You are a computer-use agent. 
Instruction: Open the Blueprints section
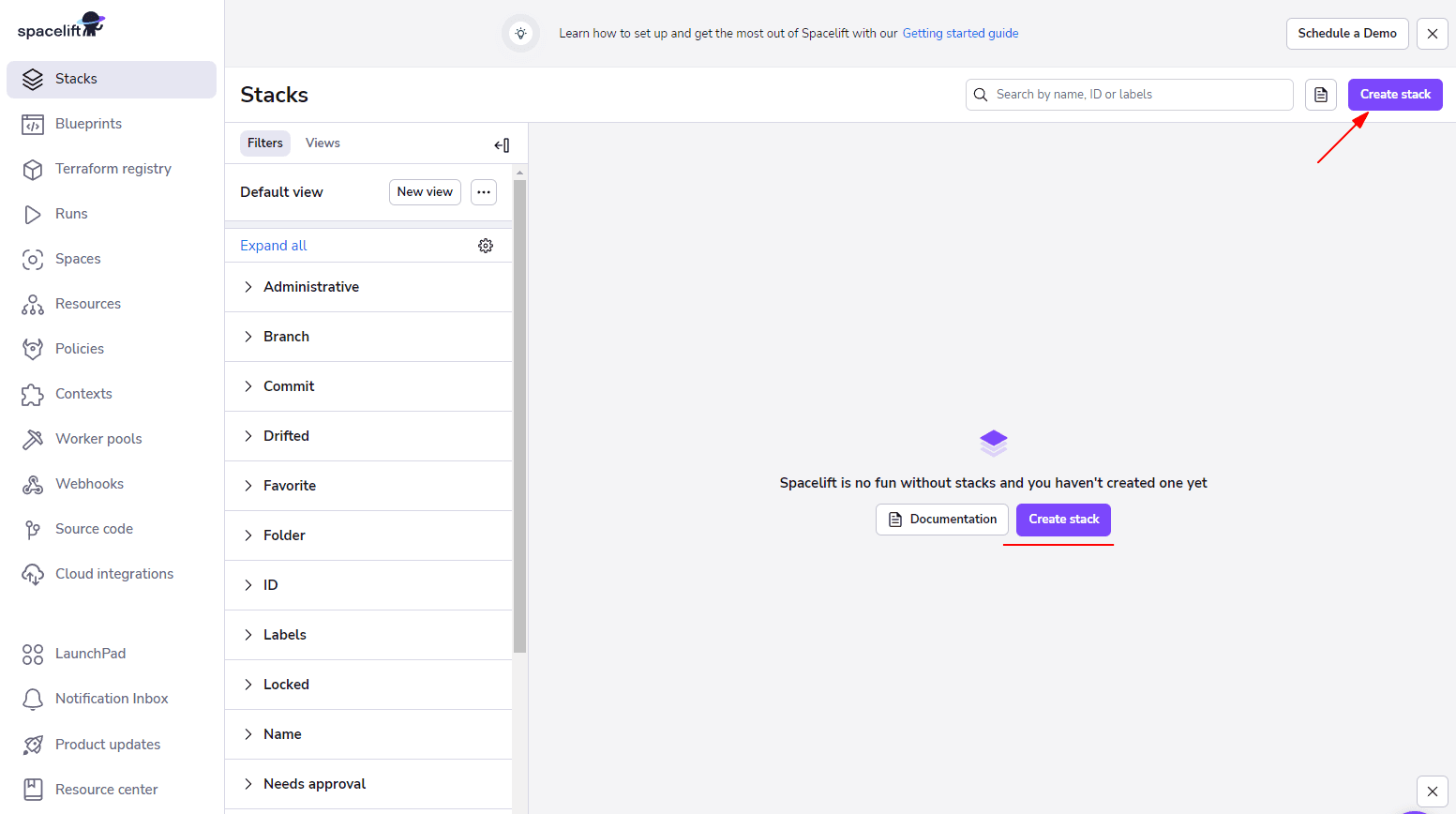90,123
